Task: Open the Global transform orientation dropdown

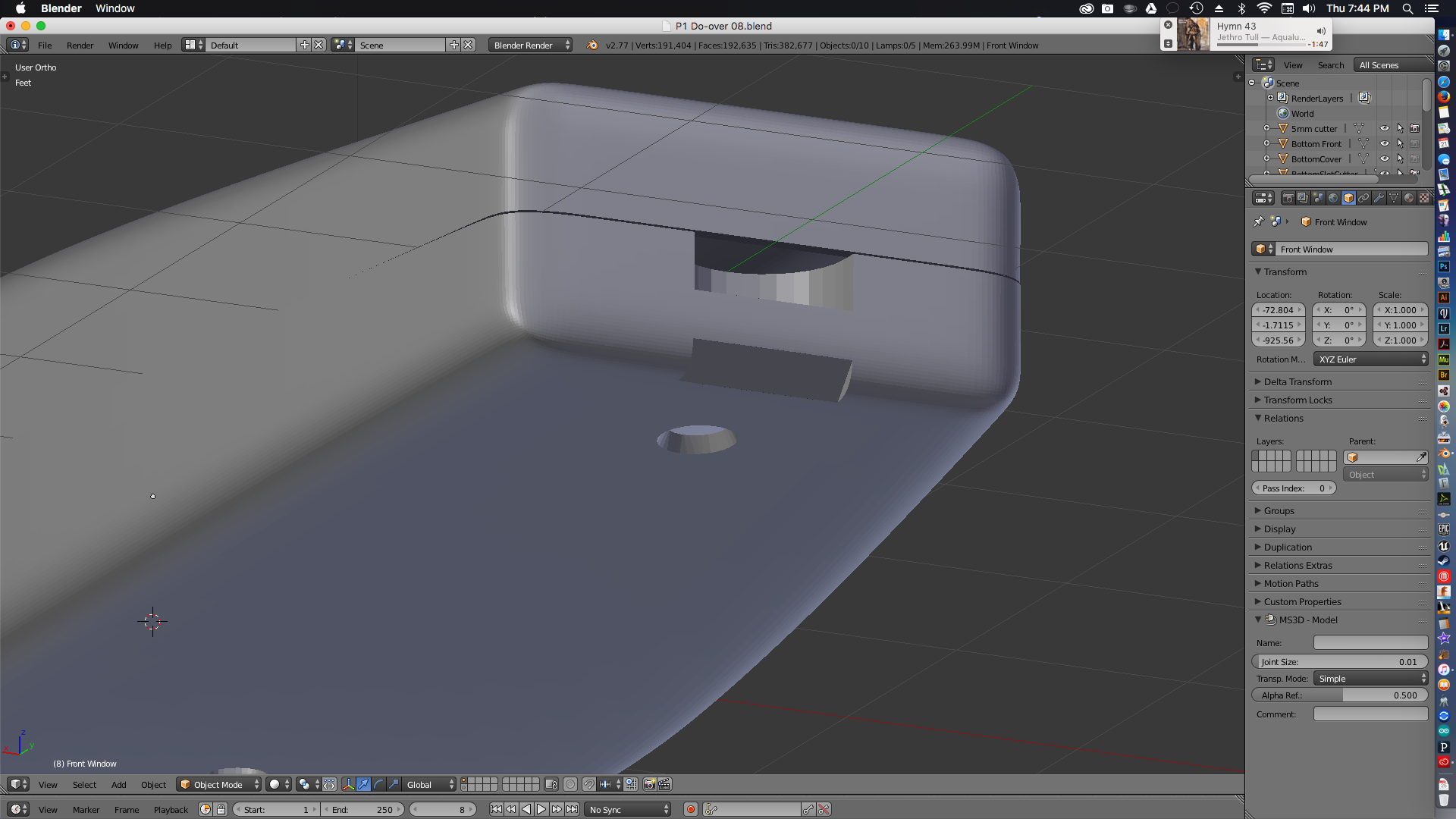Action: (430, 784)
